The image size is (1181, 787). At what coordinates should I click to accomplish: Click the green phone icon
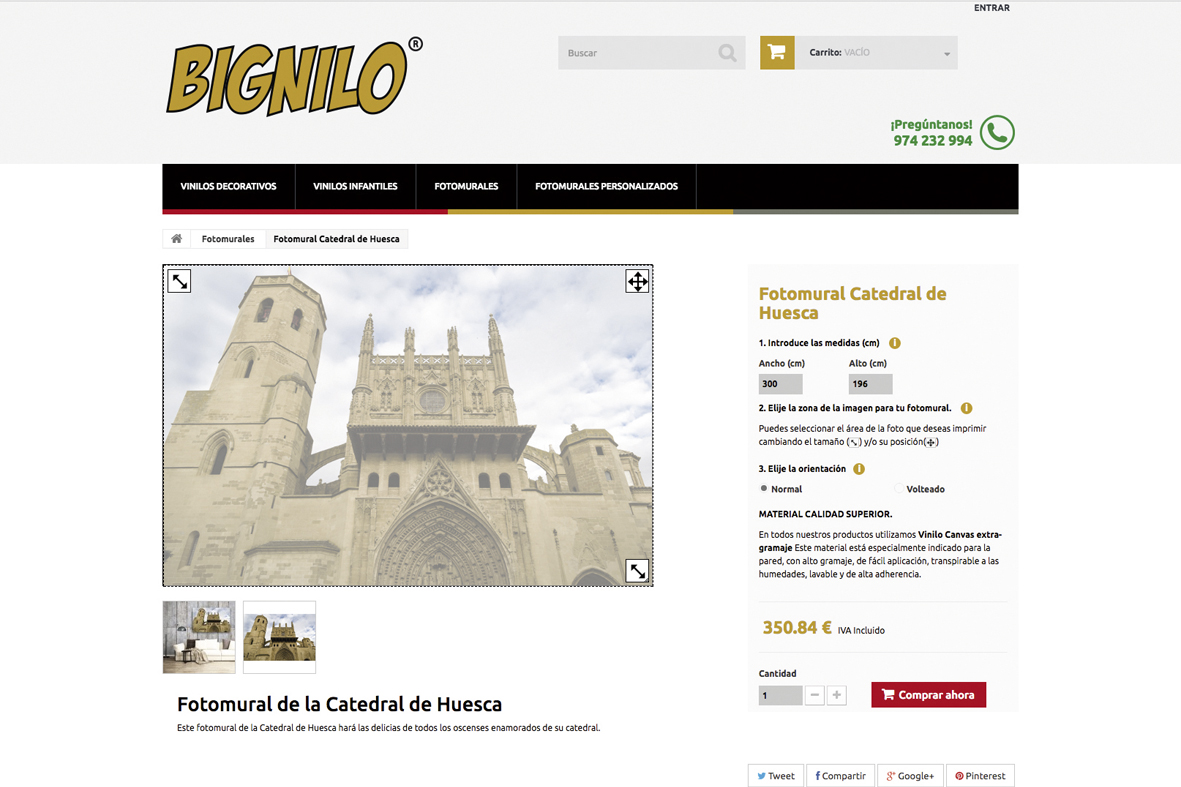pos(997,132)
